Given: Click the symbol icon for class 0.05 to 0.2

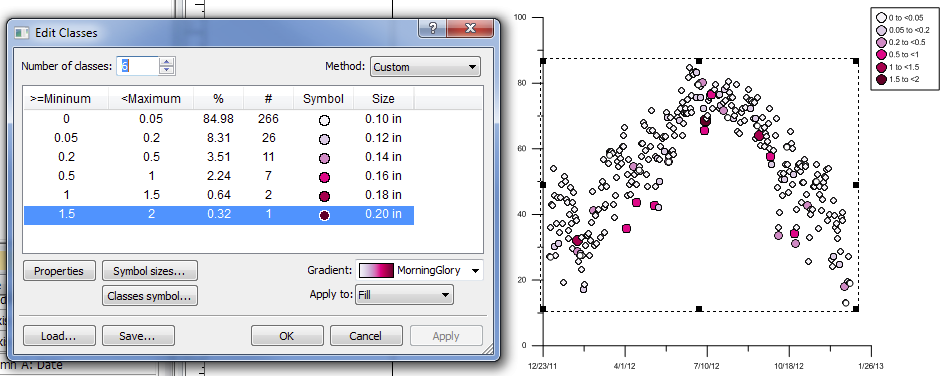Looking at the screenshot, I should point(324,139).
